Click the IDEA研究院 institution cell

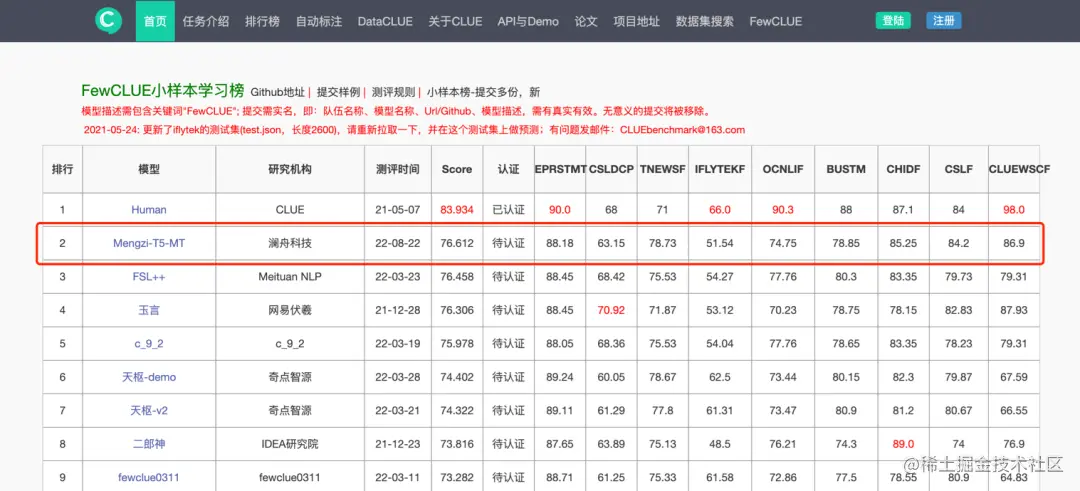(289, 443)
